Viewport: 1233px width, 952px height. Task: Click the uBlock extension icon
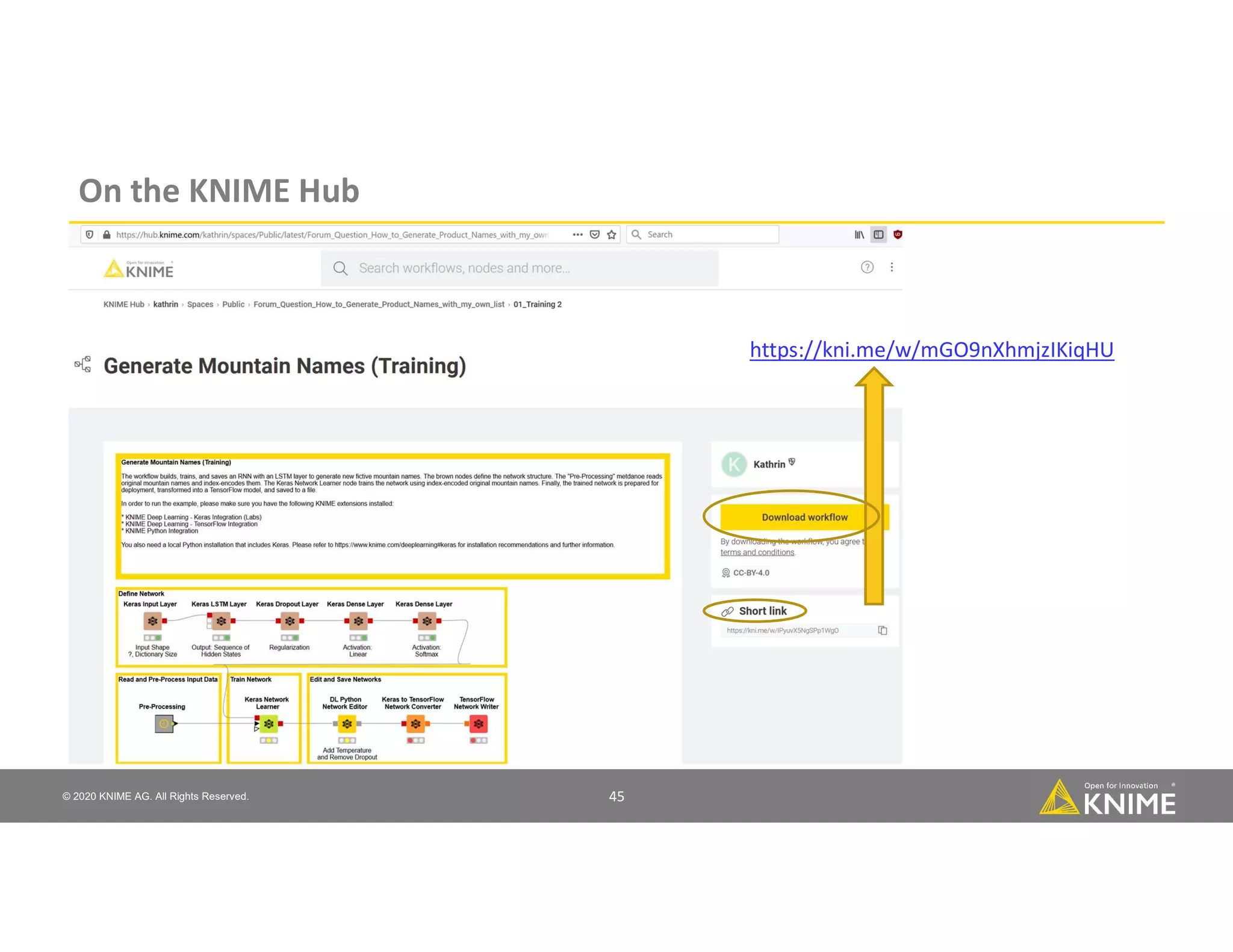pyautogui.click(x=898, y=235)
